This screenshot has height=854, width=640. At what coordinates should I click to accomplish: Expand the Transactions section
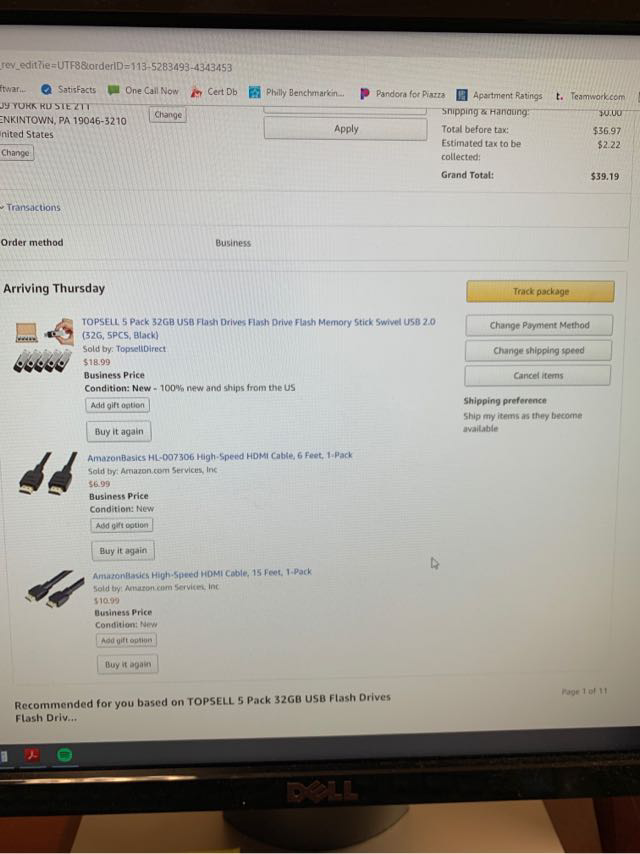31,208
